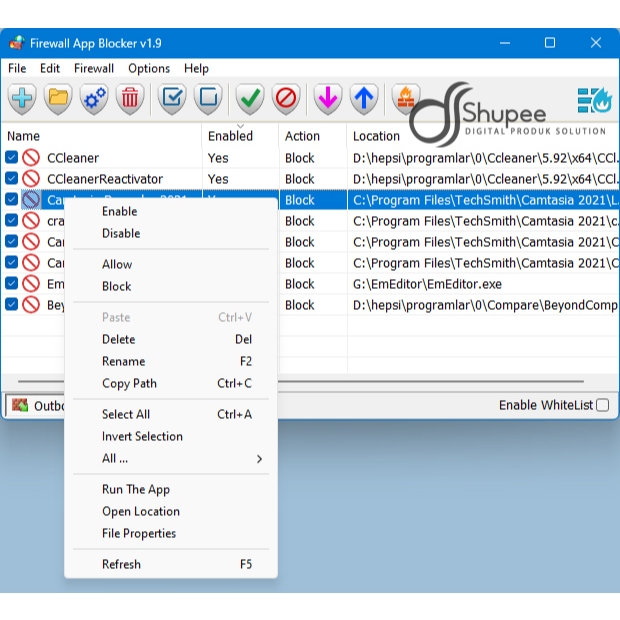Open the Options menu
Image resolution: width=620 pixels, height=620 pixels.
(149, 68)
